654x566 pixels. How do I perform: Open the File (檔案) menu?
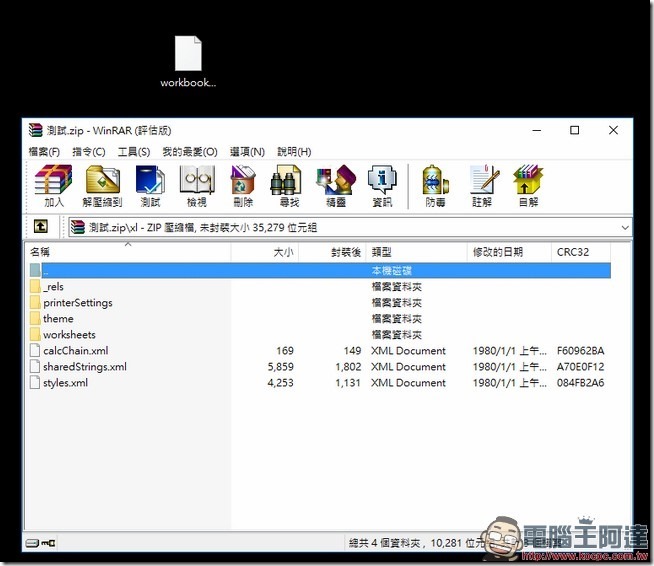coord(44,152)
